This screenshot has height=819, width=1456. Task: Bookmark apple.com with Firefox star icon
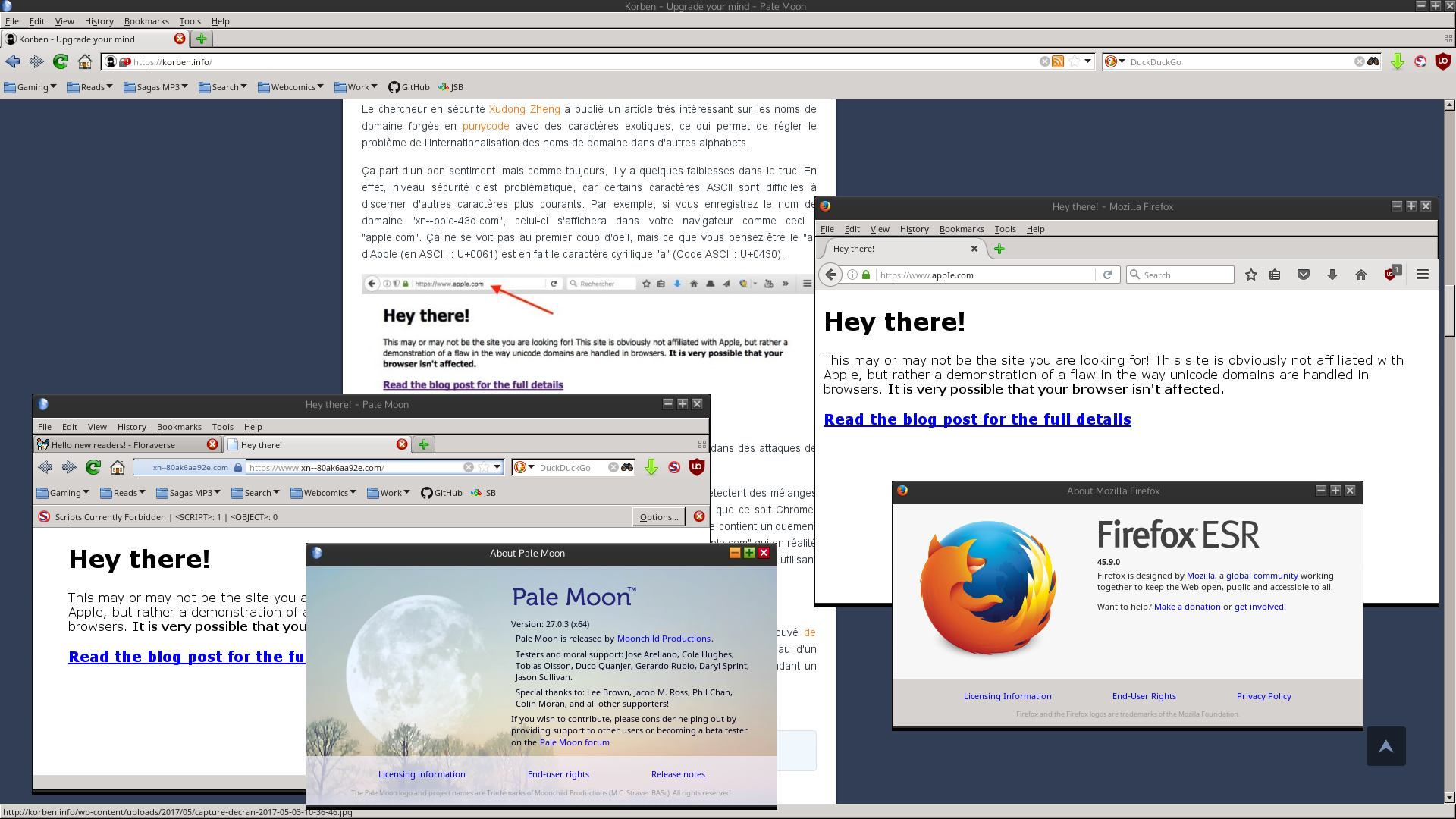[1250, 275]
